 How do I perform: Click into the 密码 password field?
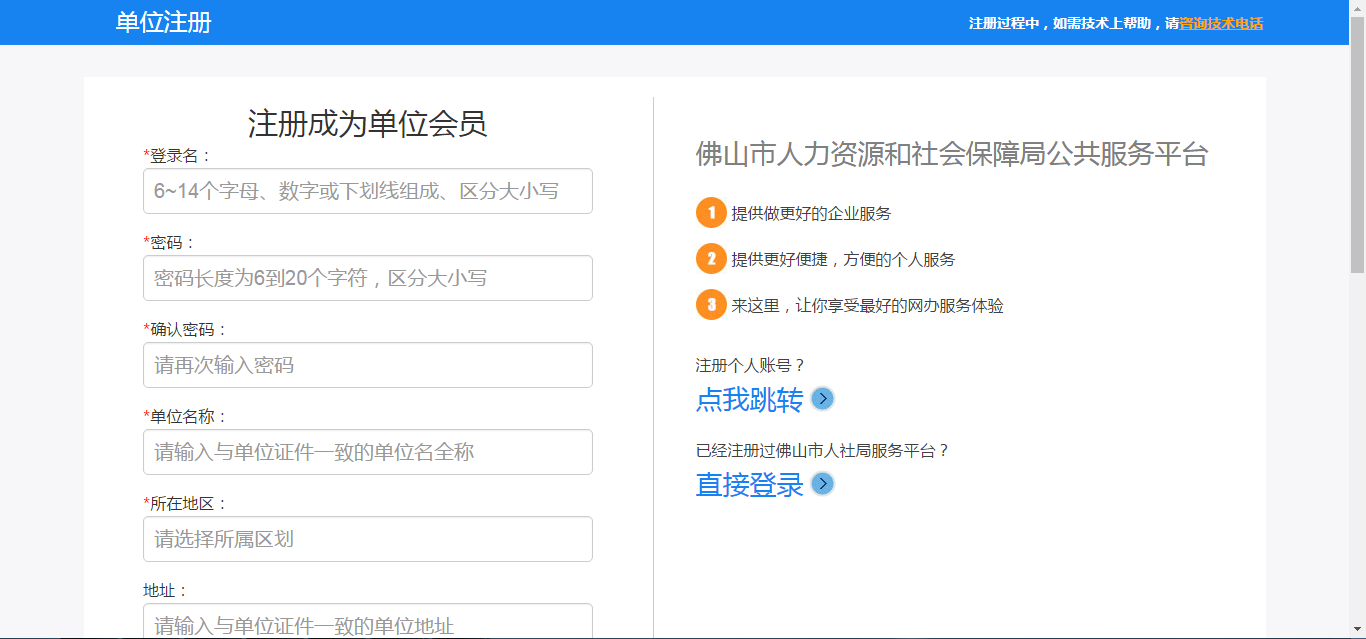point(368,278)
